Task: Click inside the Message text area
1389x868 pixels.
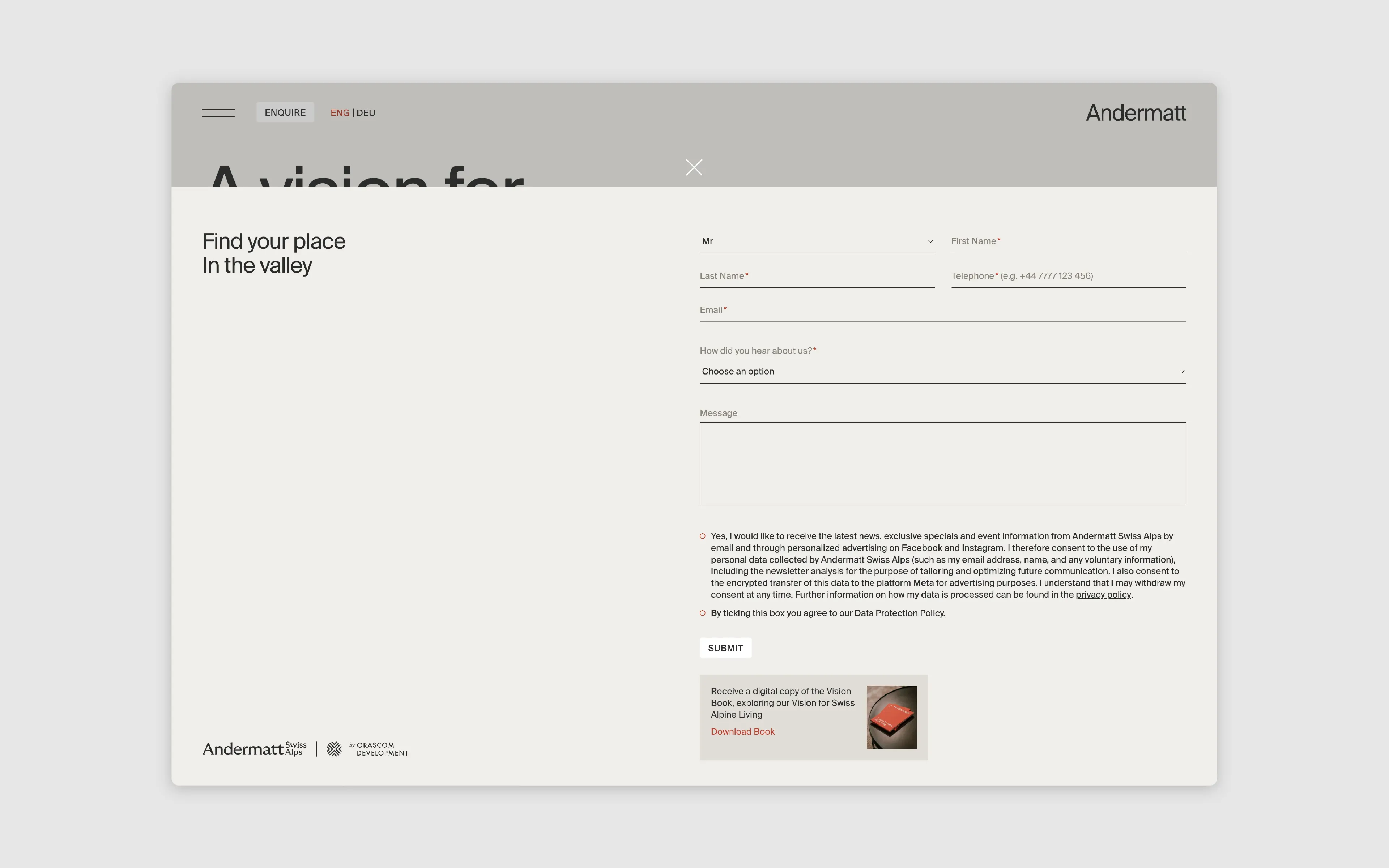Action: tap(943, 464)
